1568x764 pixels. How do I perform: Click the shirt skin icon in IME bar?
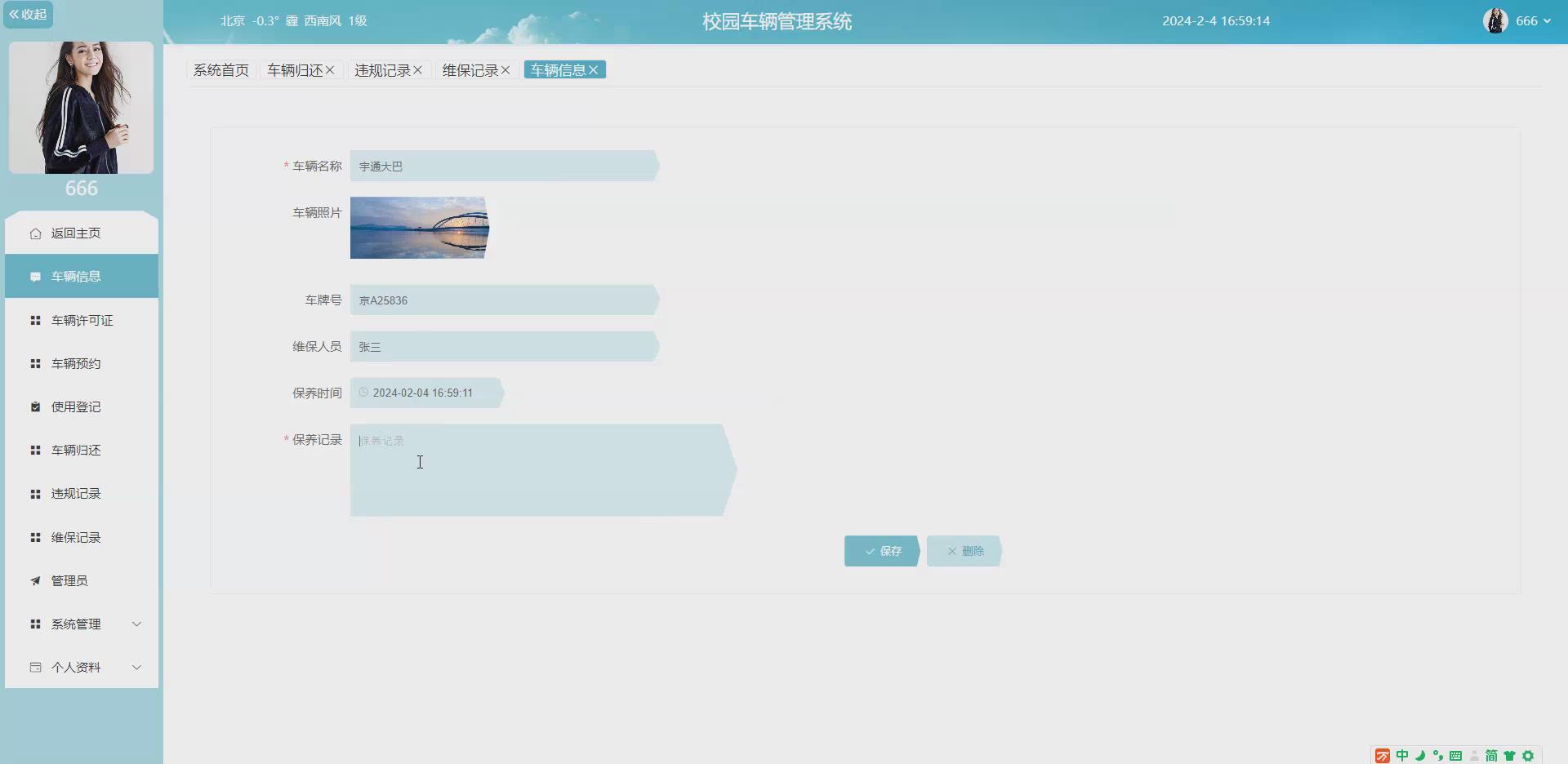1509,756
